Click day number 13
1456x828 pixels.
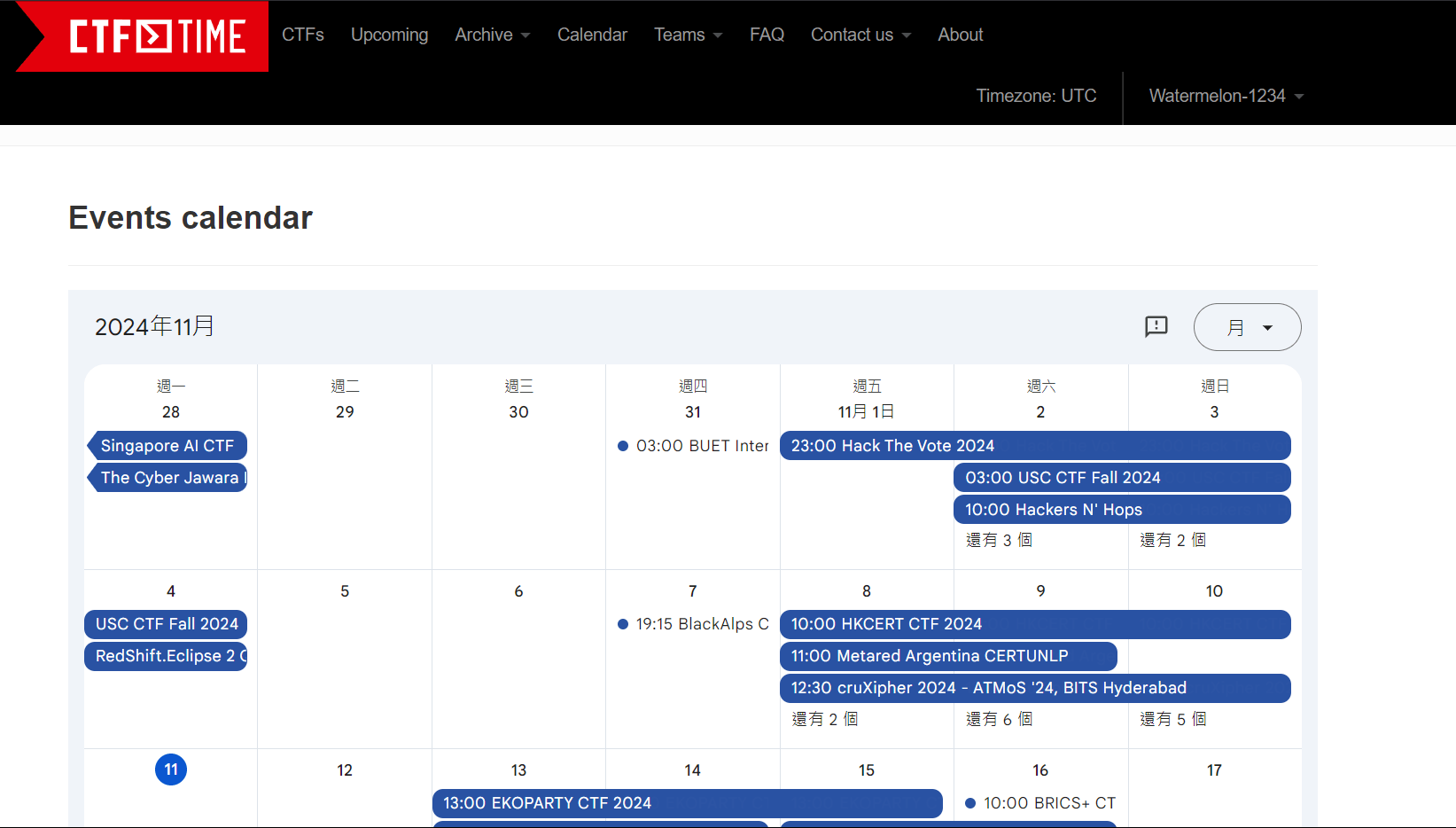click(x=518, y=770)
